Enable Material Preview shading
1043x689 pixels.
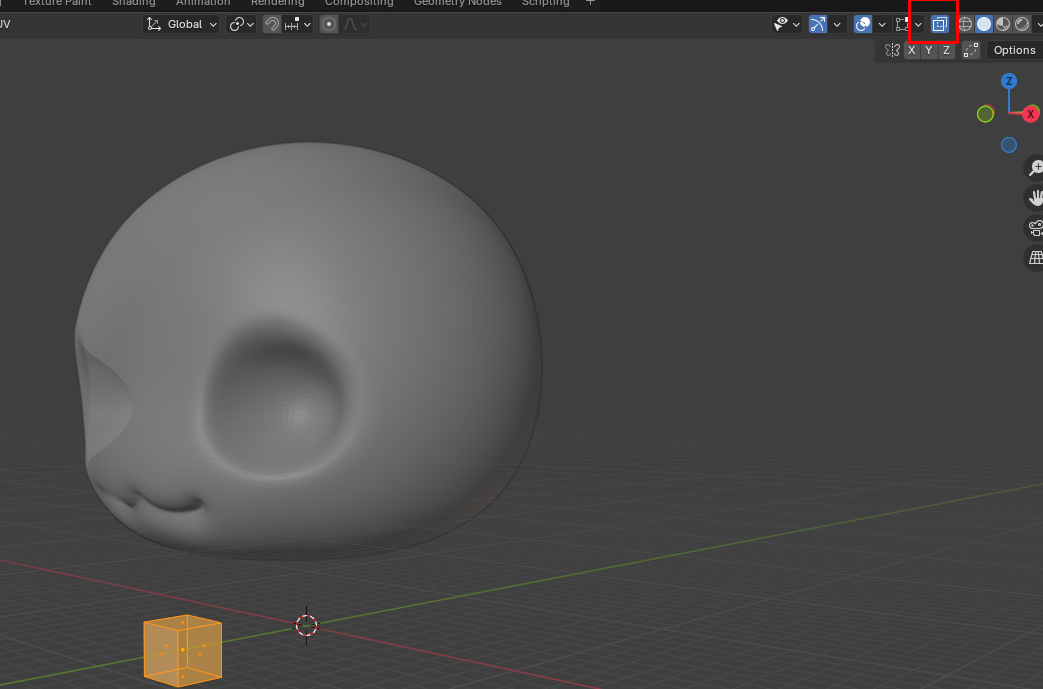[x=1003, y=24]
